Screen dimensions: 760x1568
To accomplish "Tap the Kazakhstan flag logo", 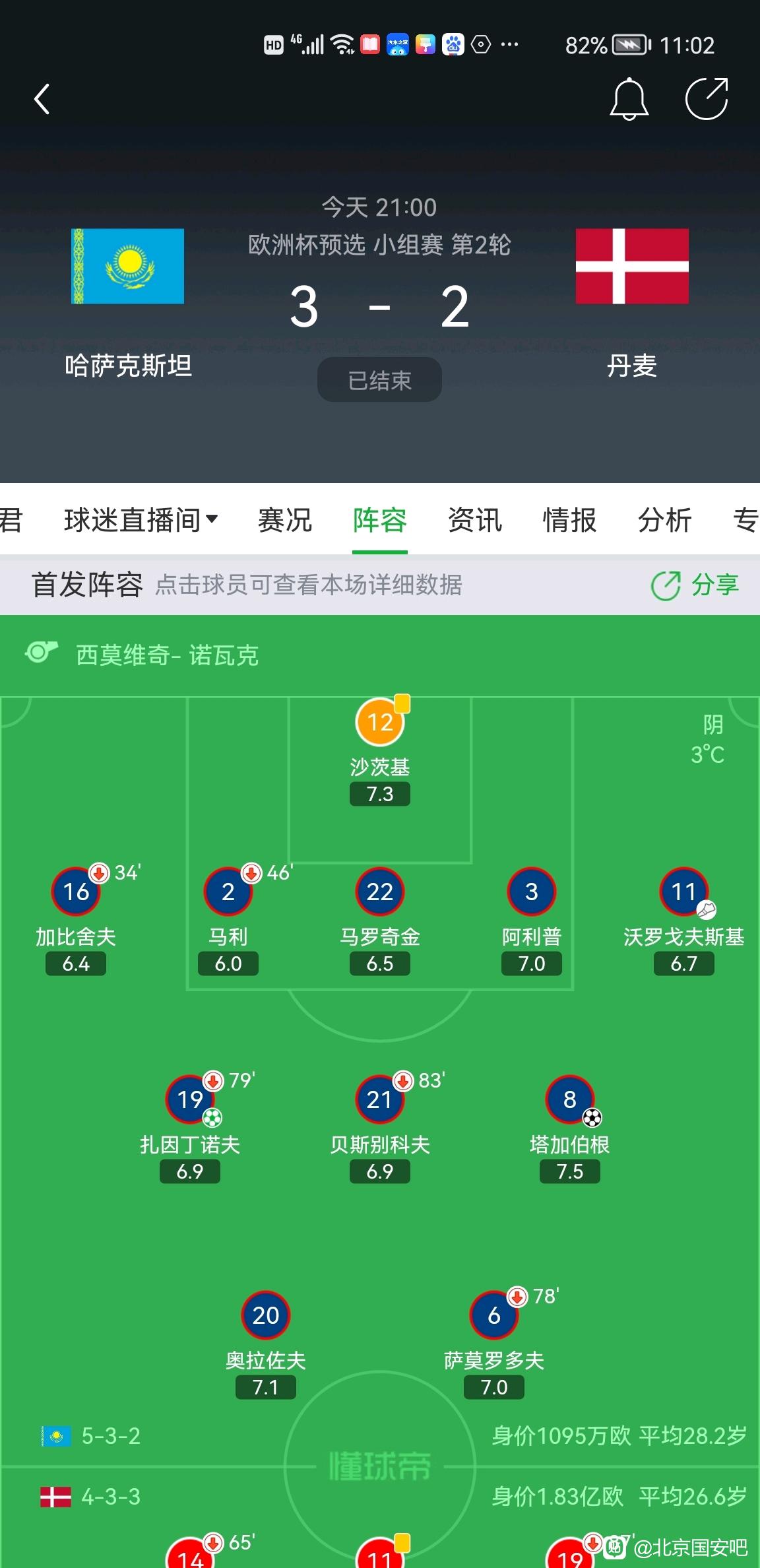I will click(127, 266).
